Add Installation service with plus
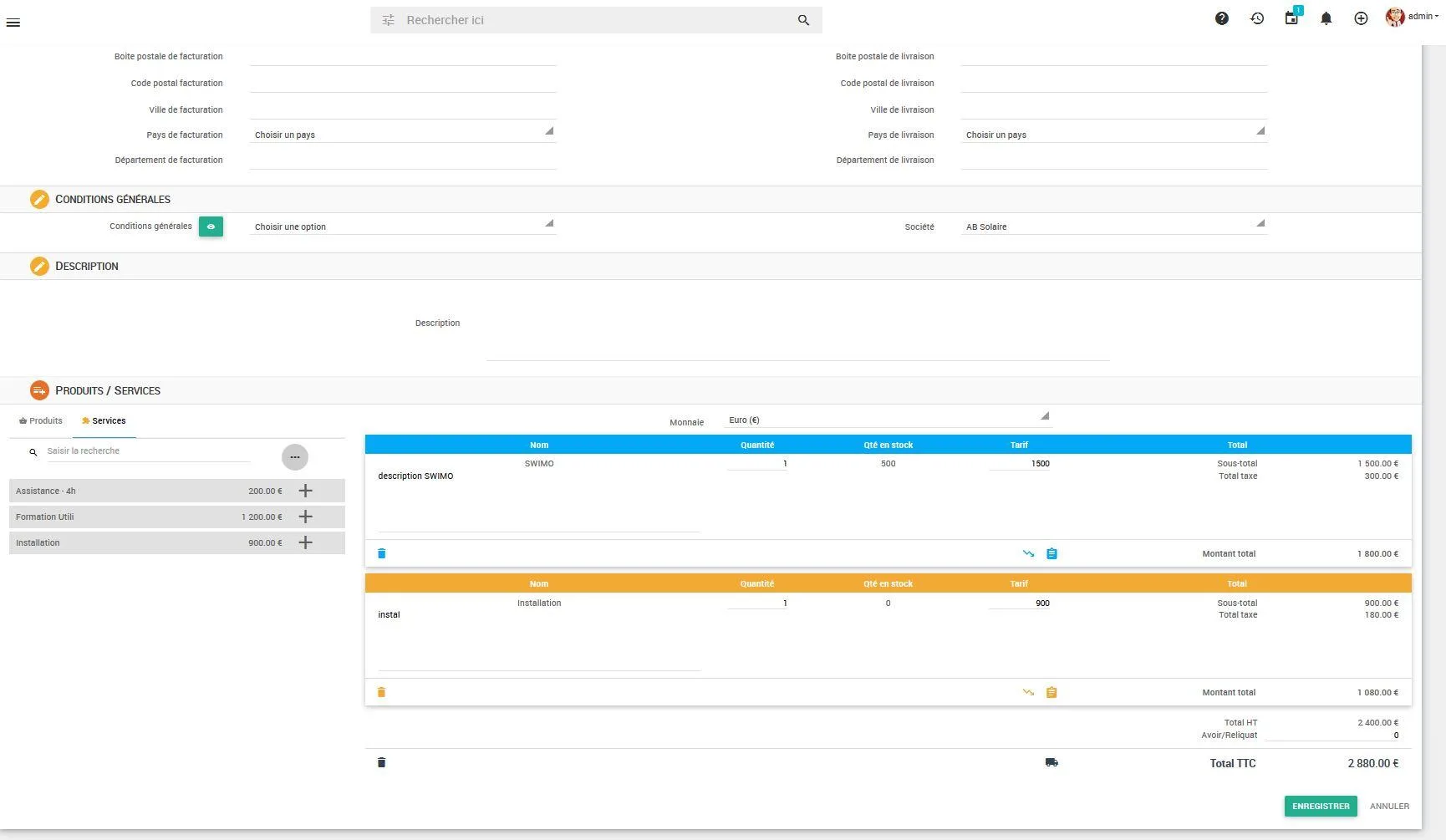This screenshot has height=840, width=1446. pyautogui.click(x=305, y=542)
